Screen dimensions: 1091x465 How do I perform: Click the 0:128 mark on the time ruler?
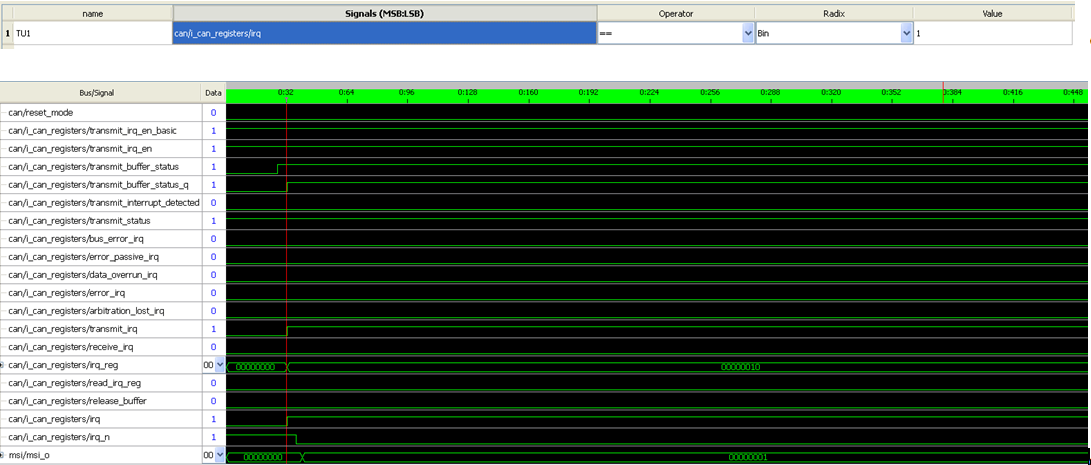[x=468, y=91]
